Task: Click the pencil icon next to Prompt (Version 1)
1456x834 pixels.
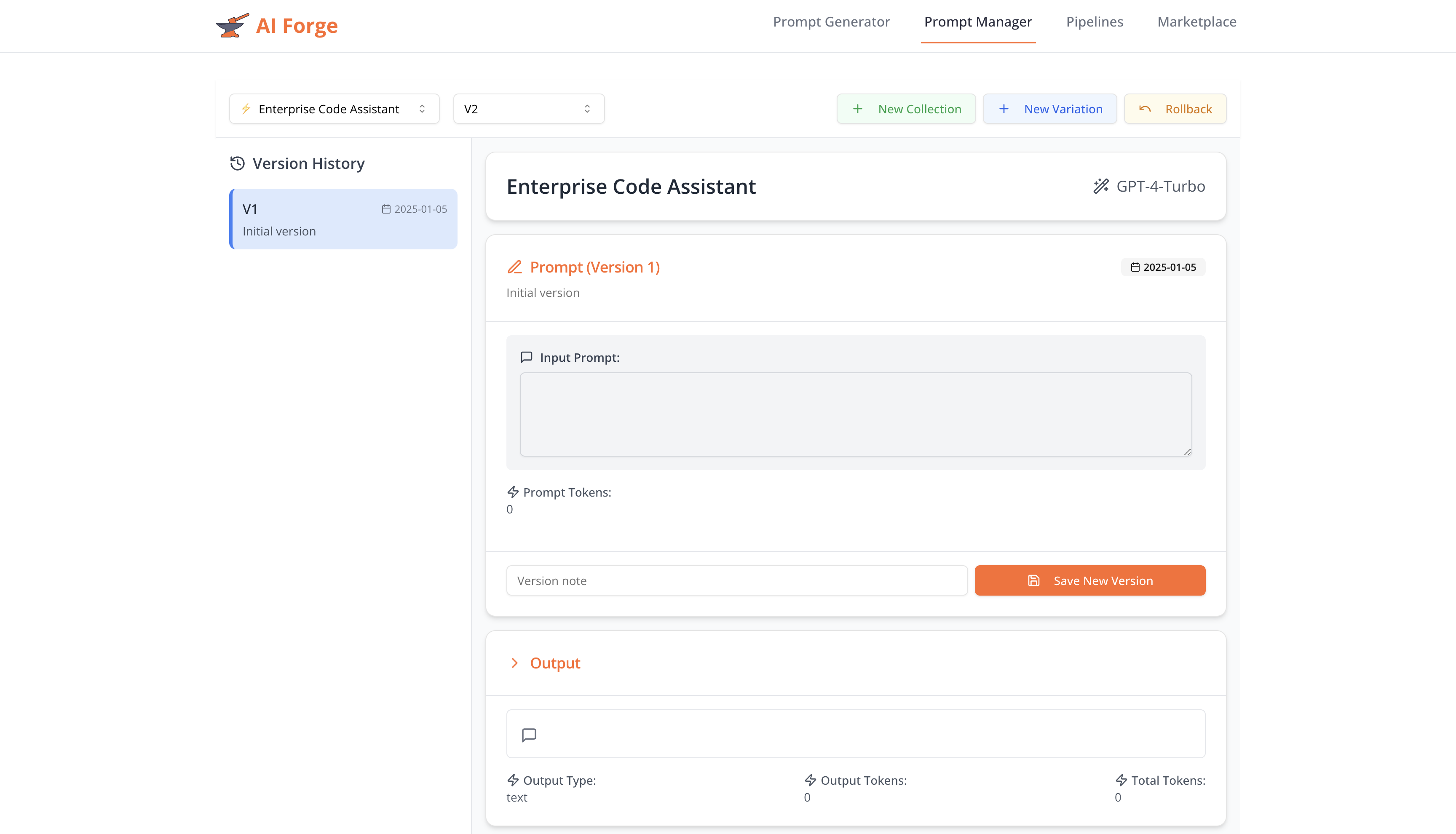Action: click(x=514, y=267)
